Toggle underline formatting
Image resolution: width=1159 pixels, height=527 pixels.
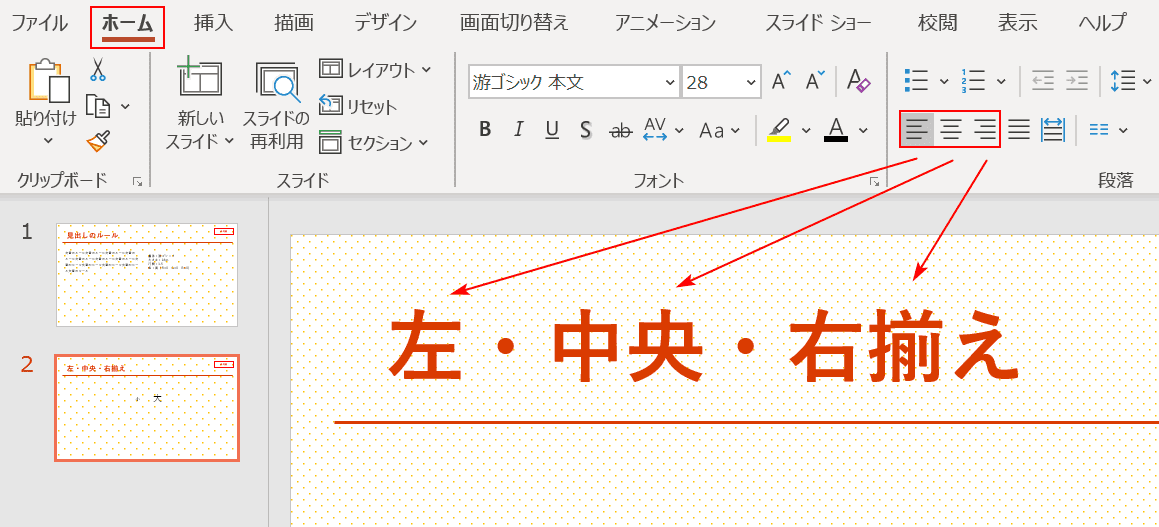click(x=551, y=130)
